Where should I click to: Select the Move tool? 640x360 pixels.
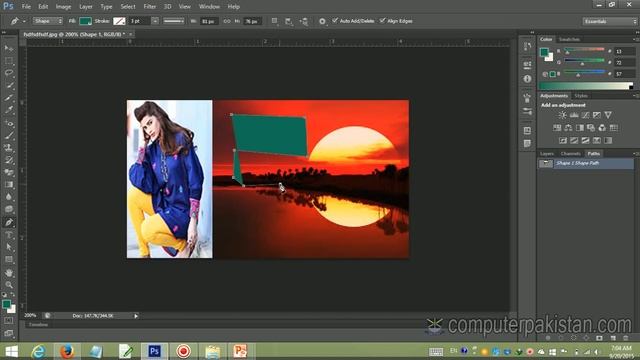(9, 48)
